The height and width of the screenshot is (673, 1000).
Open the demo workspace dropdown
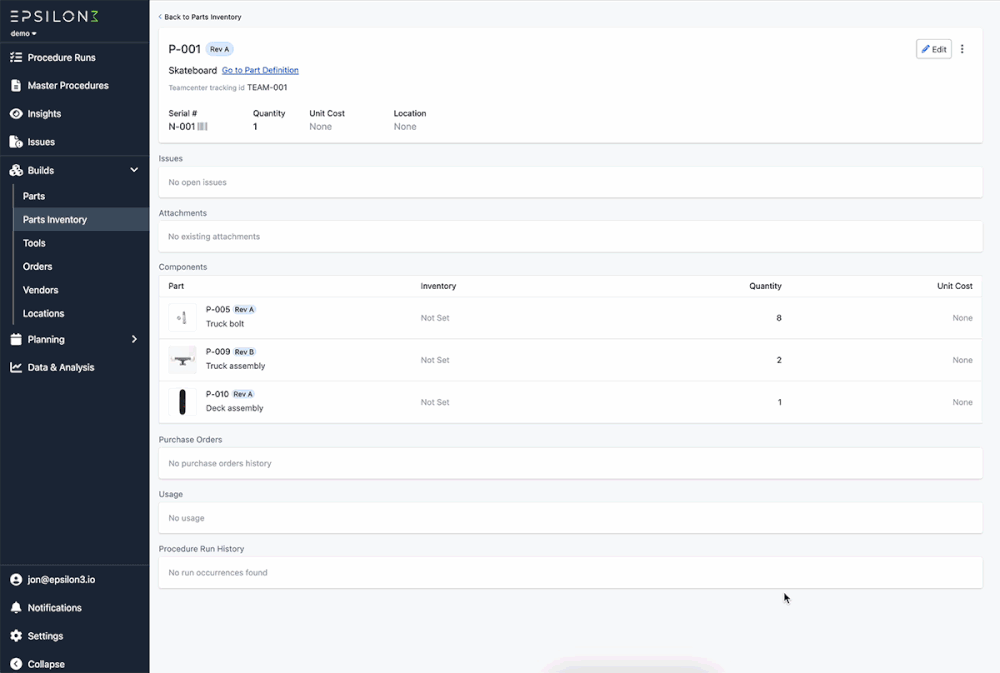22,31
